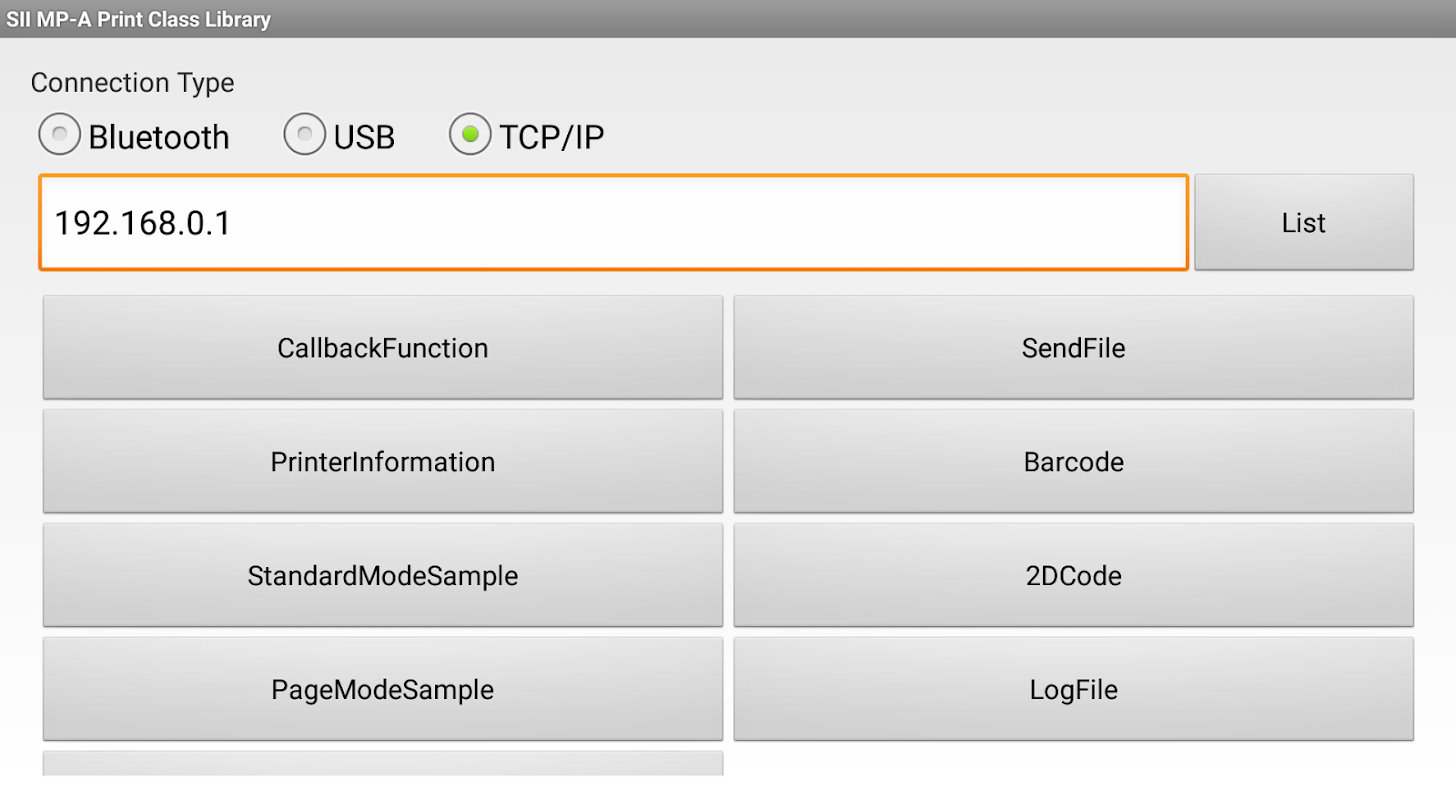Screen dimensions: 1456x800
Task: Launch the Barcode sample
Action: point(1073,462)
